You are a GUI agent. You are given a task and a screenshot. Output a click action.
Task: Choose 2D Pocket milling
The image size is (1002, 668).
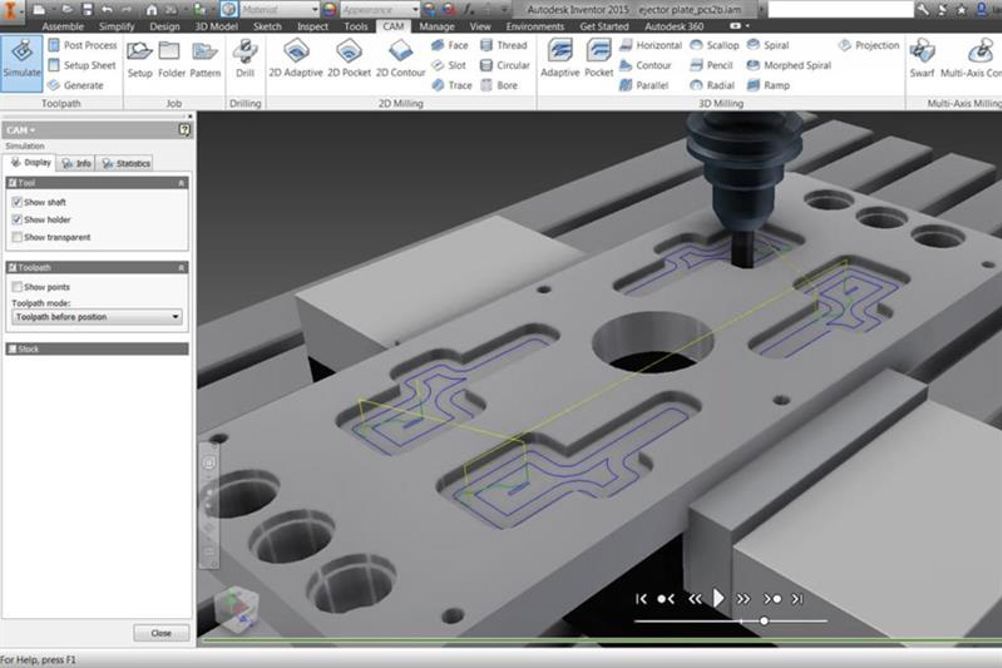(349, 59)
